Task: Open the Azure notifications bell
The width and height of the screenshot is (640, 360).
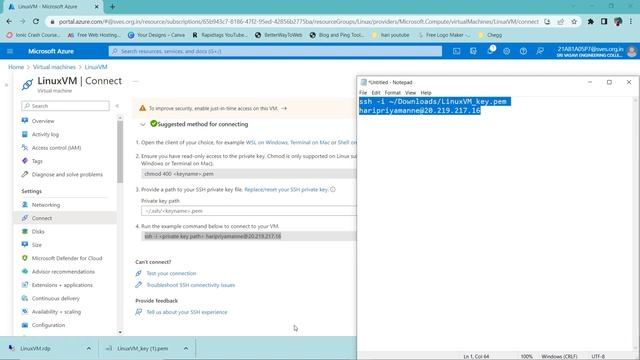Action: [490, 51]
